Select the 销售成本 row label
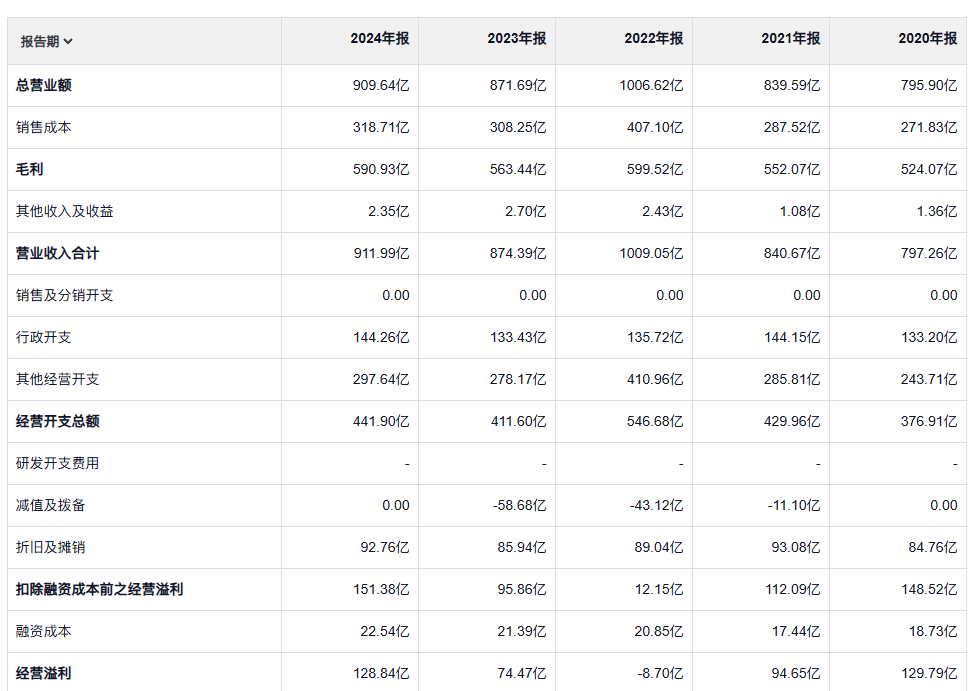 (44, 127)
